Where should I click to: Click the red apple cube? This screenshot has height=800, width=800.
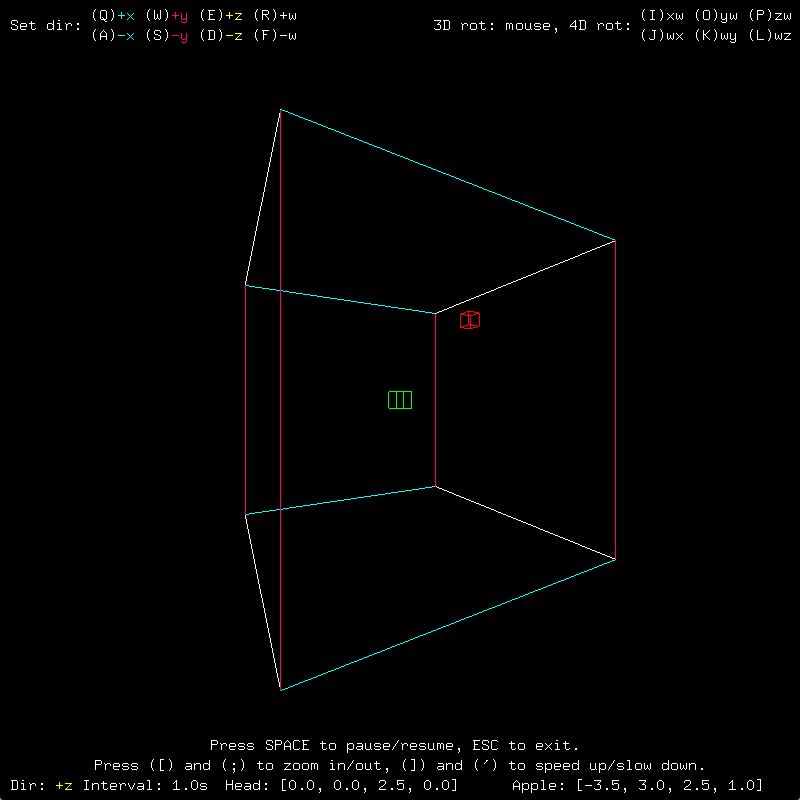469,320
